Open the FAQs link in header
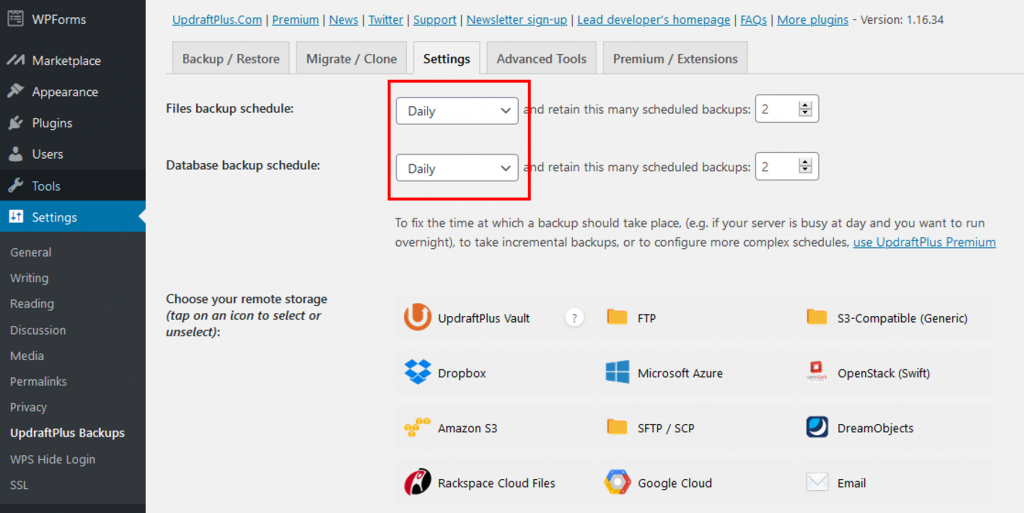Viewport: 1024px width, 513px height. [753, 20]
